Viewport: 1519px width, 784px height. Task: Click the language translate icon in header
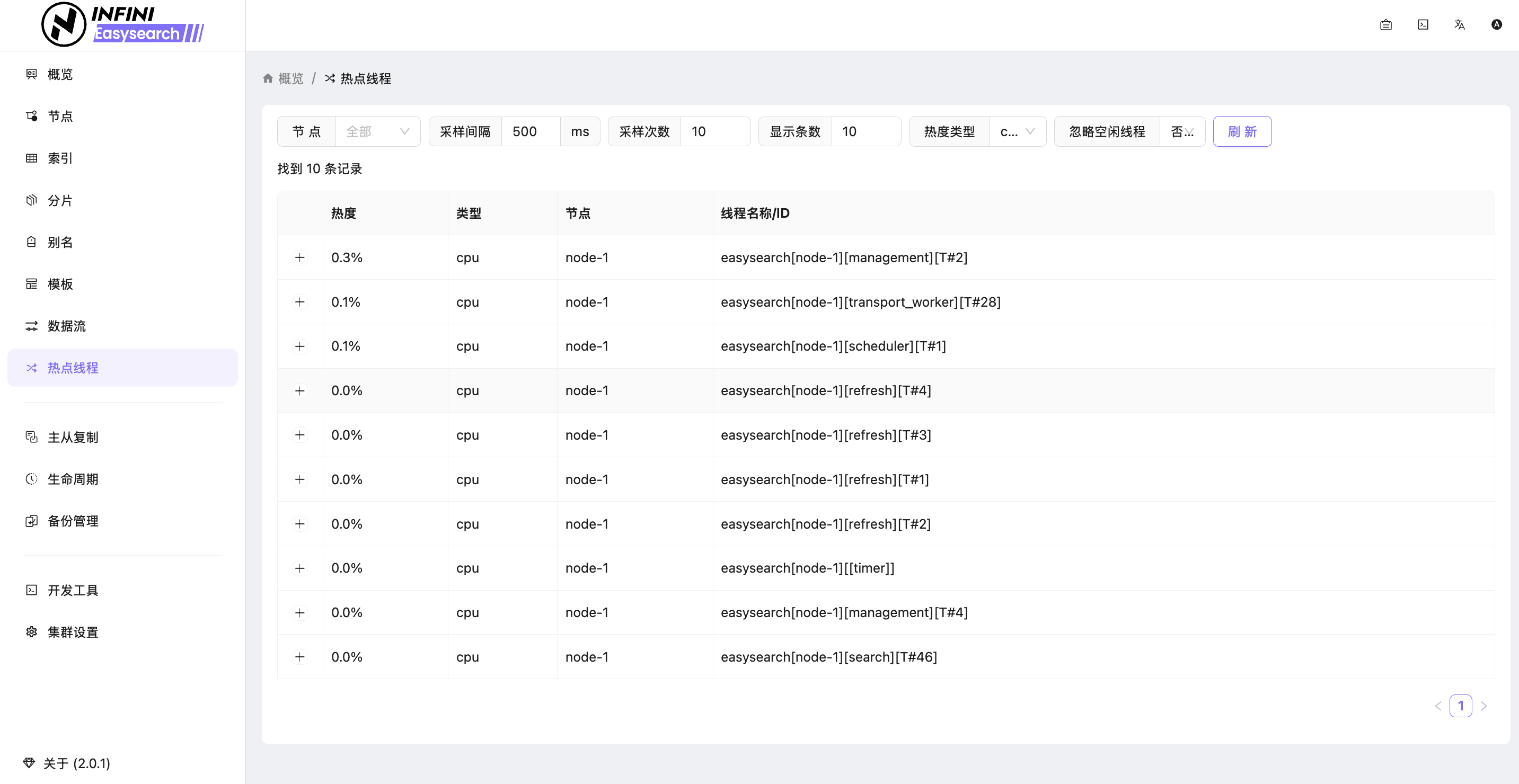point(1460,25)
